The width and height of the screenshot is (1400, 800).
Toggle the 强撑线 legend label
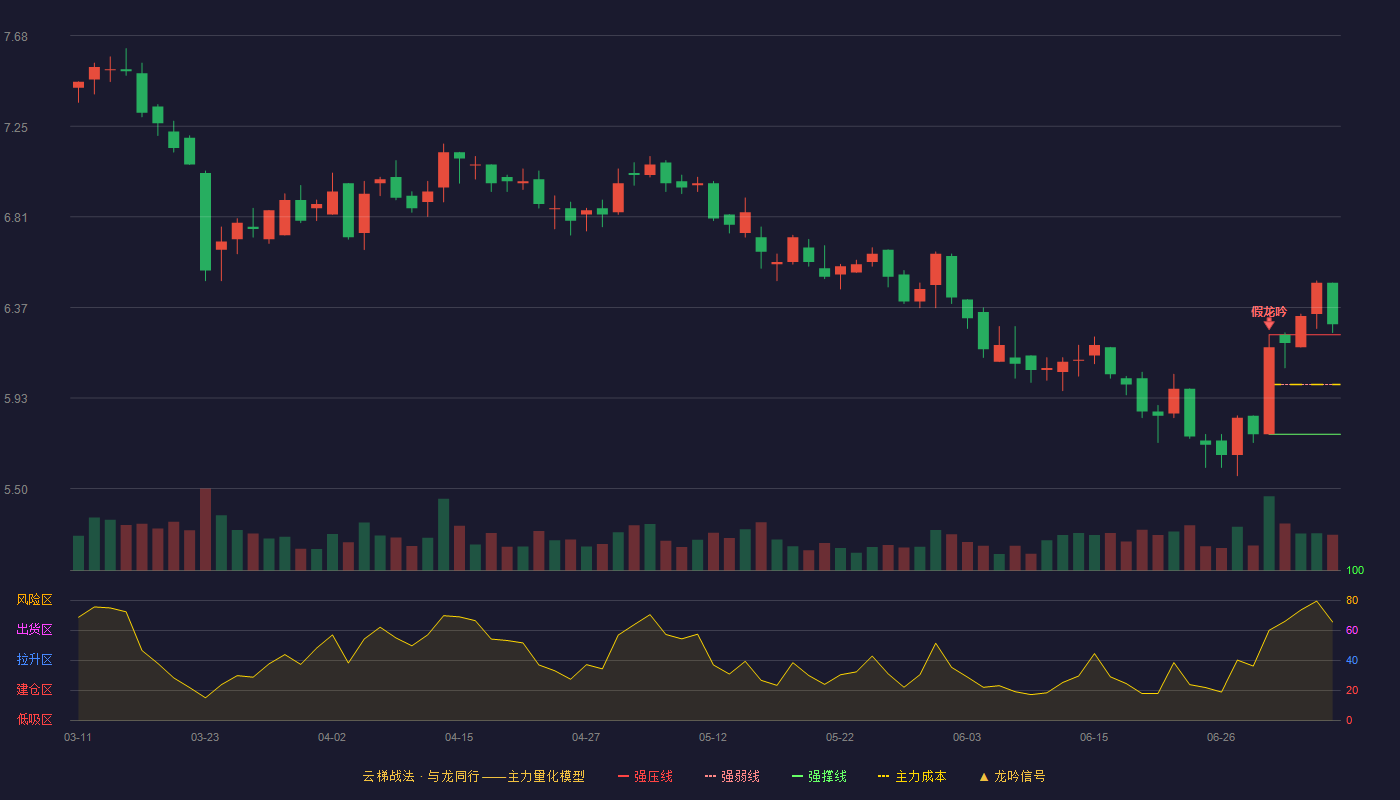(827, 777)
